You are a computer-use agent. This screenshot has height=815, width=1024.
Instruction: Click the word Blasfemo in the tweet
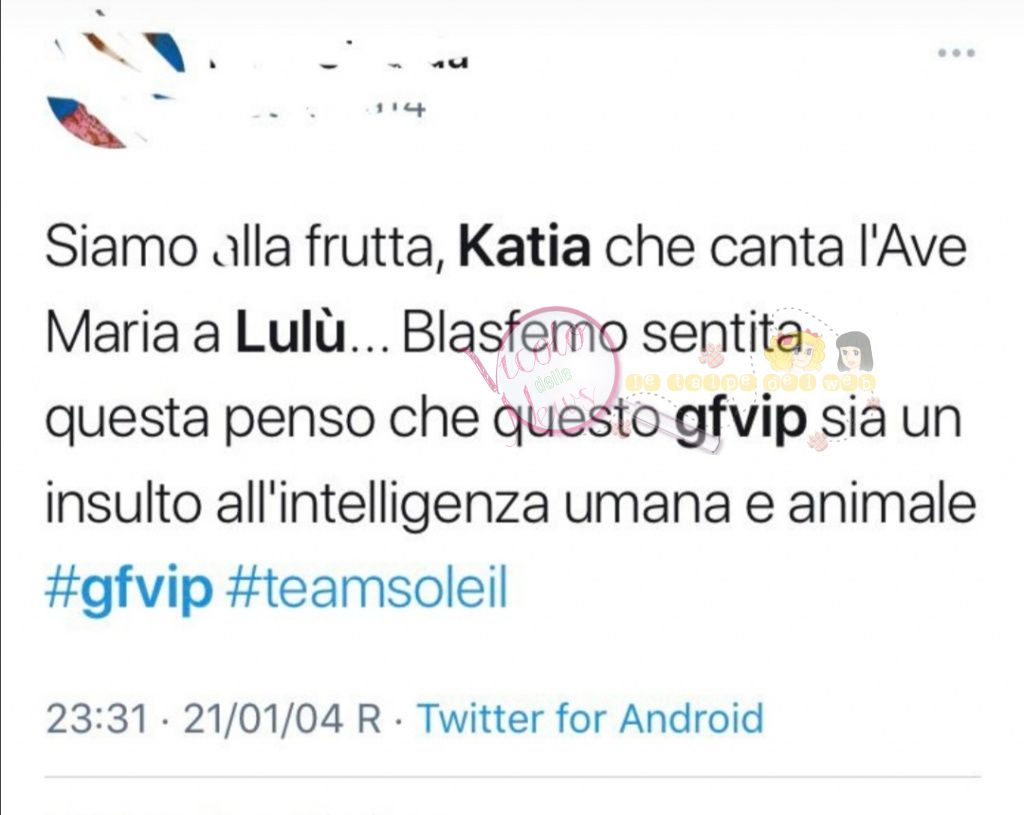pyautogui.click(x=511, y=333)
